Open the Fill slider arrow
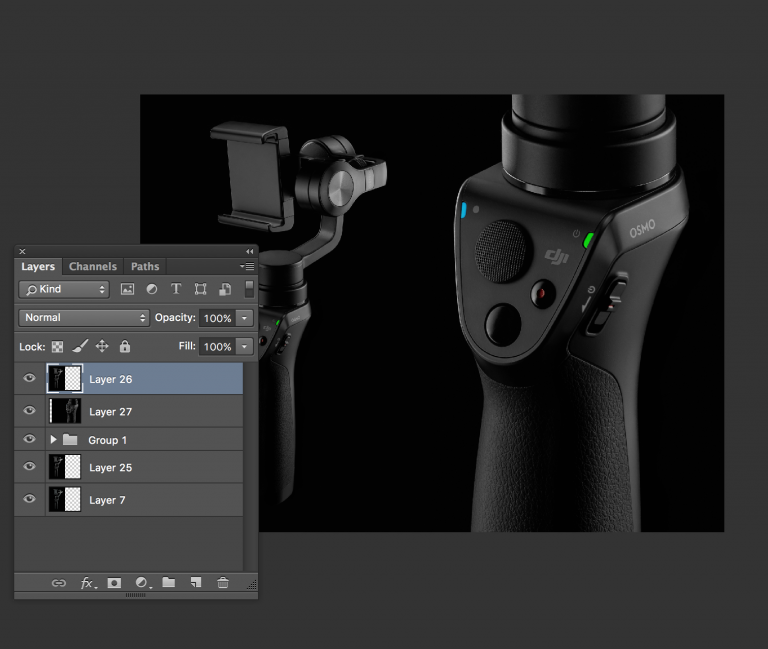The image size is (768, 649). point(244,347)
